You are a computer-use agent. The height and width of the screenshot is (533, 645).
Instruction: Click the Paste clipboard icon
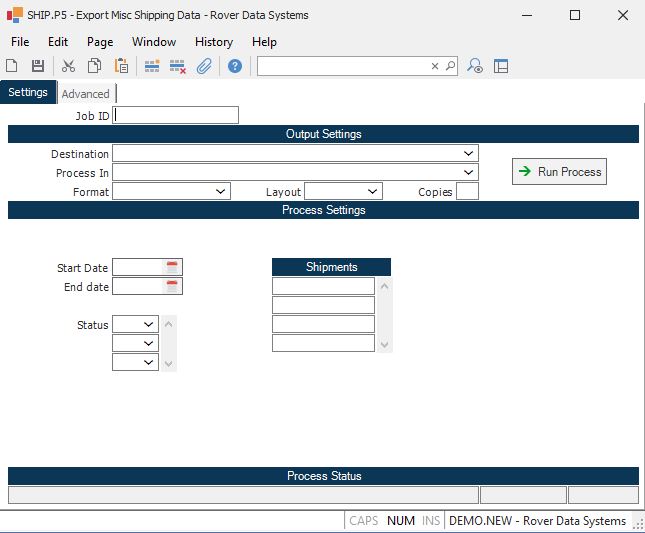[121, 66]
